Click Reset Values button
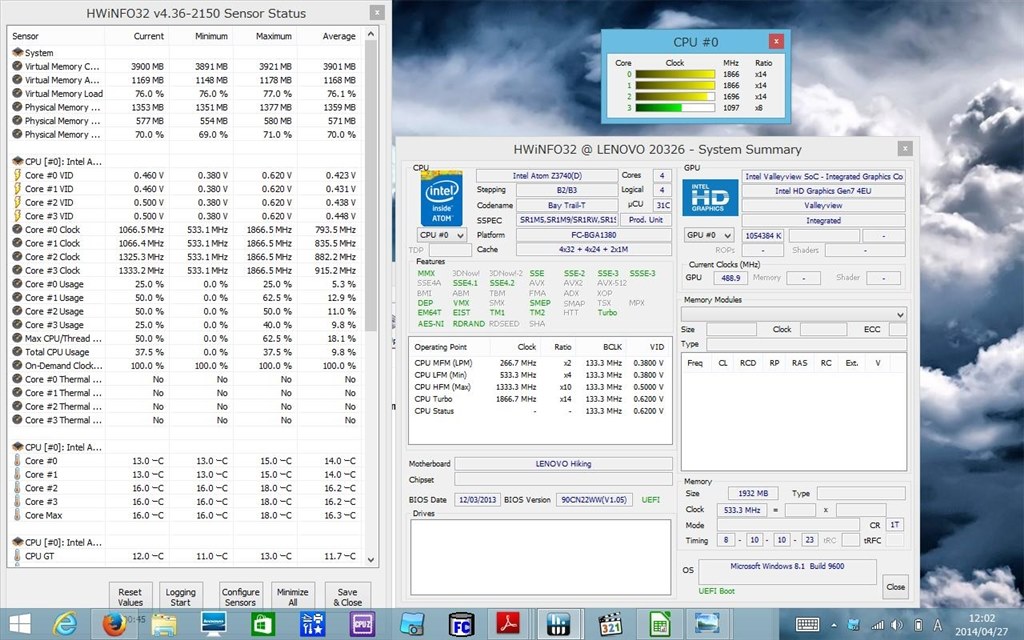Viewport: 1024px width, 640px height. pos(130,597)
